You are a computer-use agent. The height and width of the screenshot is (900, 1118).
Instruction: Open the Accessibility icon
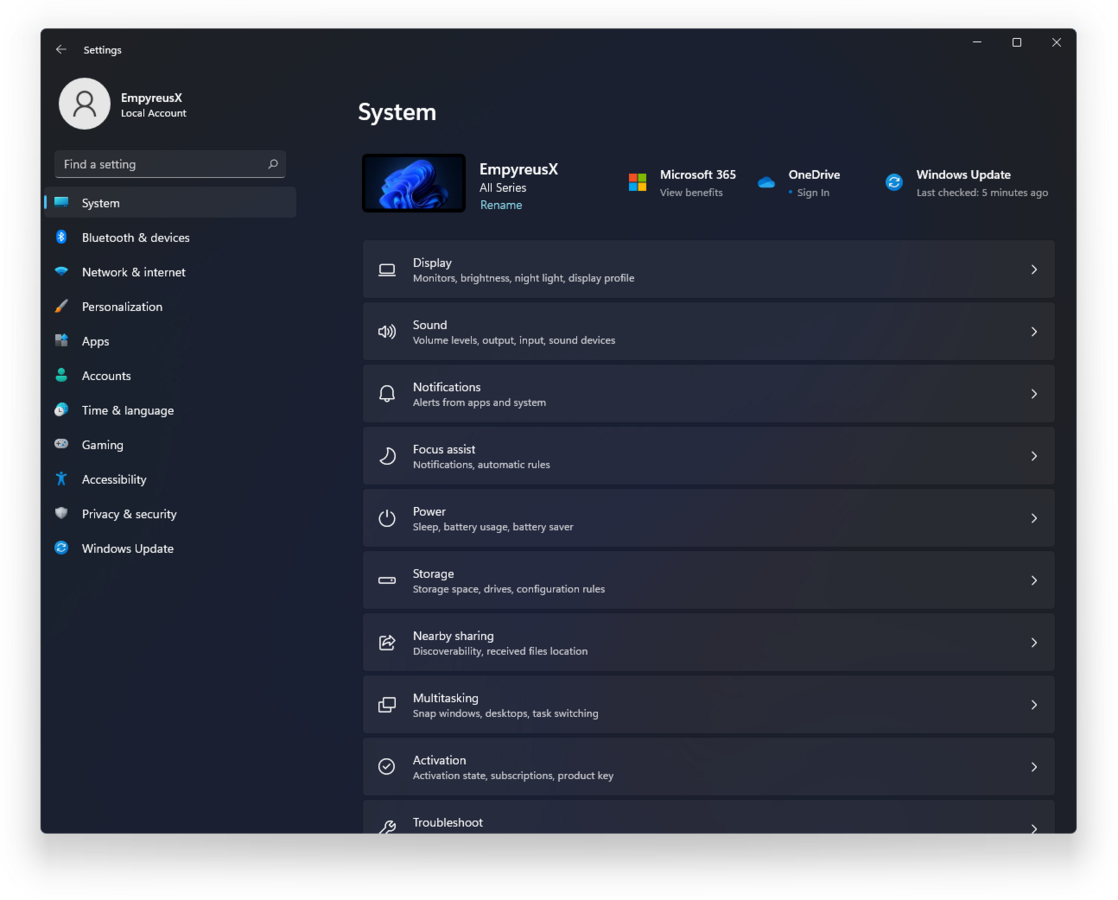(61, 479)
